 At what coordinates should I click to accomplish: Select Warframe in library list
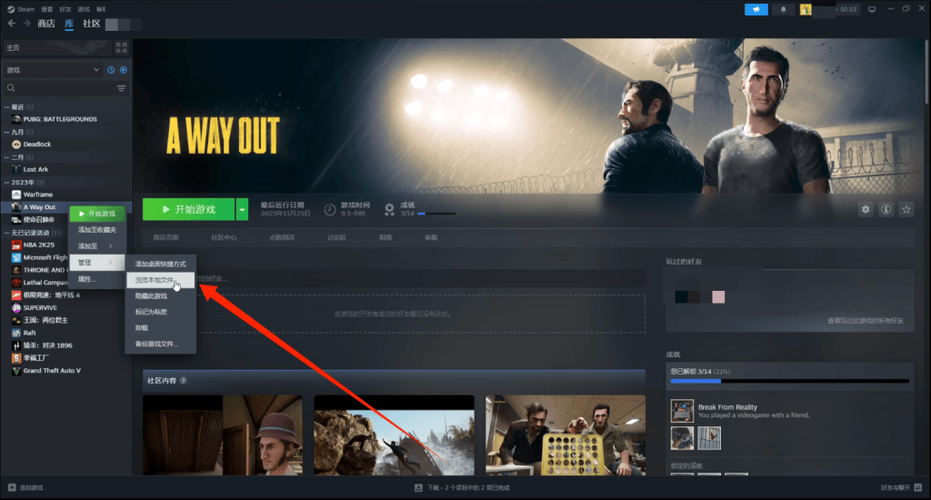click(x=38, y=195)
